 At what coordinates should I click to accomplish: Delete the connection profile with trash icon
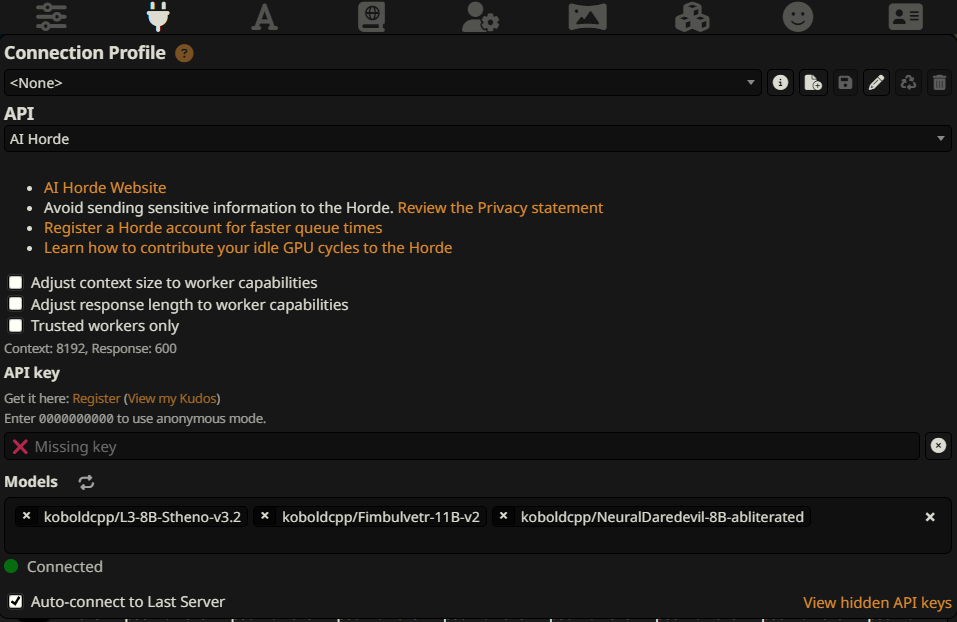[939, 83]
